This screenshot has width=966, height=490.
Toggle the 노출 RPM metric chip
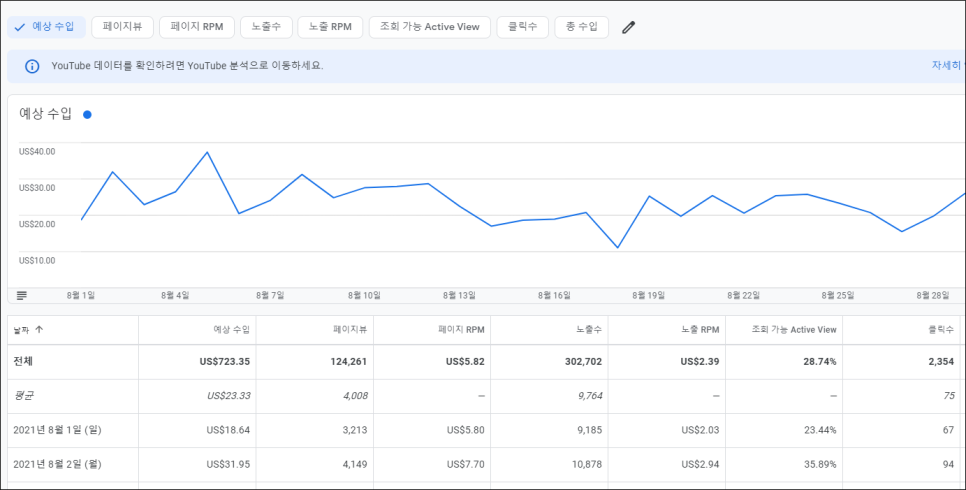(330, 27)
